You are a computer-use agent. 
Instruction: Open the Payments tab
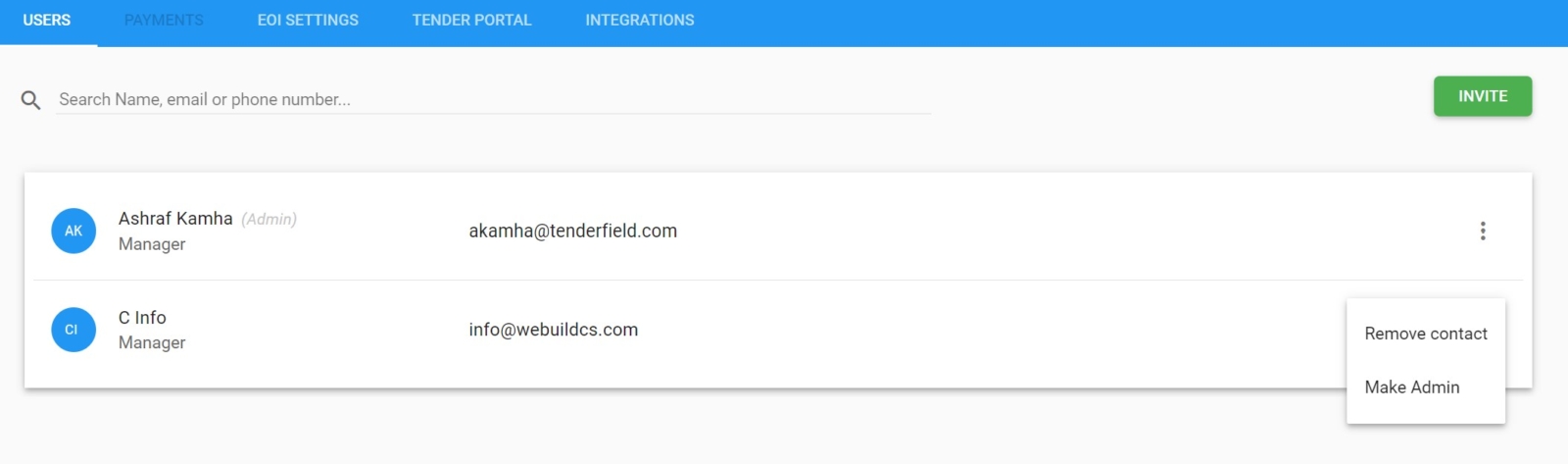pos(164,21)
